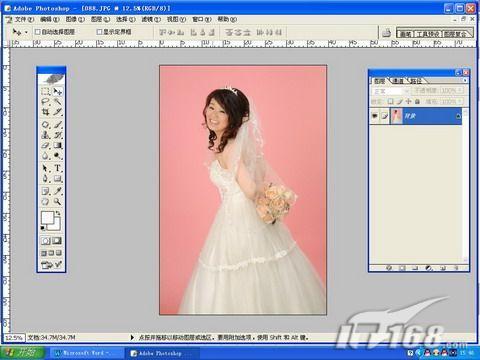Switch to Microsoft Word in taskbar

pyautogui.click(x=87, y=353)
